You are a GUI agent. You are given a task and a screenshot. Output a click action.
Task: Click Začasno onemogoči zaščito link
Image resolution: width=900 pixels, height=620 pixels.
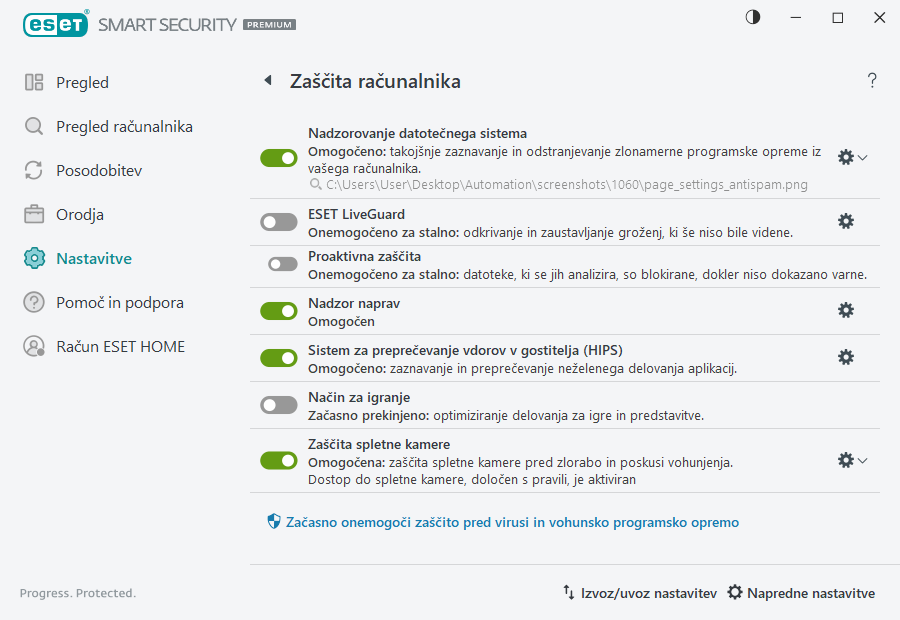click(x=503, y=521)
